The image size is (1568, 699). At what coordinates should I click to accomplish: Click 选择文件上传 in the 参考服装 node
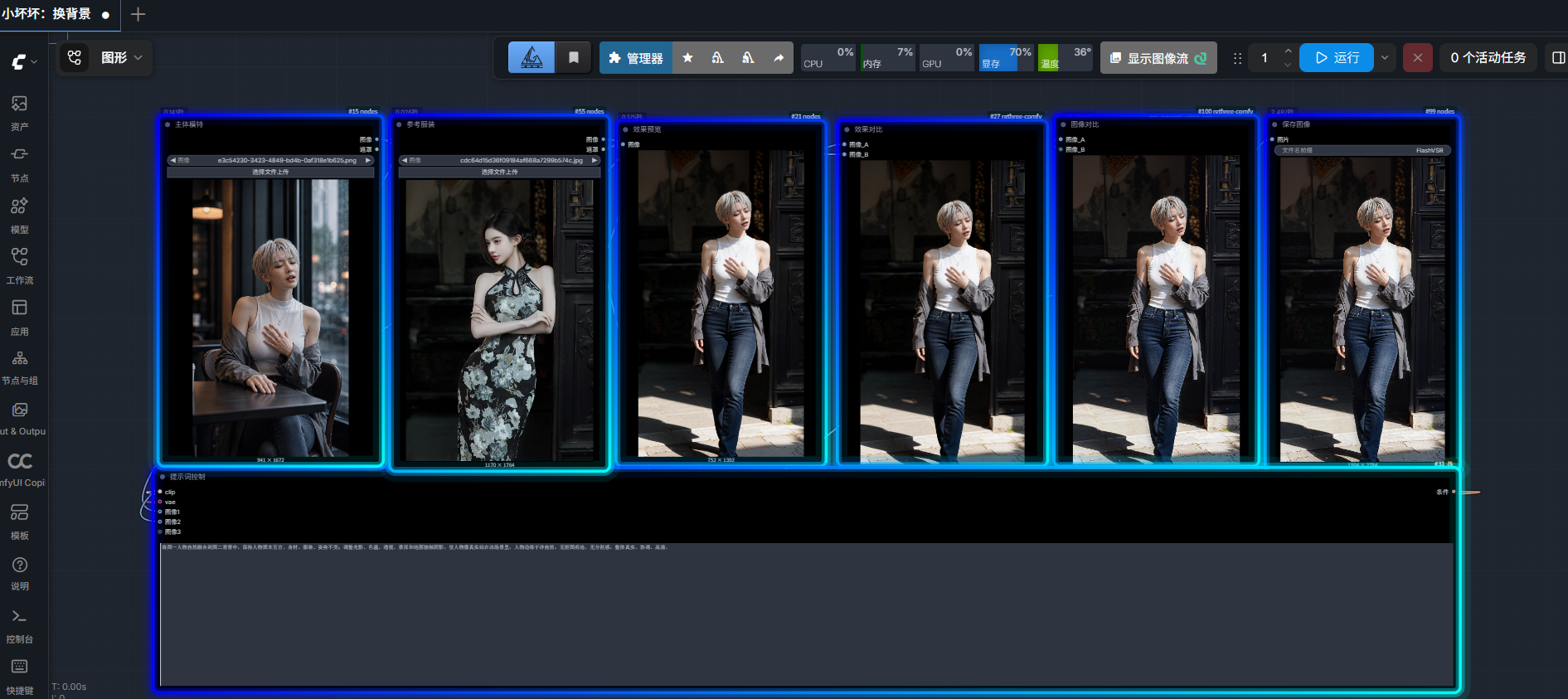click(x=499, y=172)
